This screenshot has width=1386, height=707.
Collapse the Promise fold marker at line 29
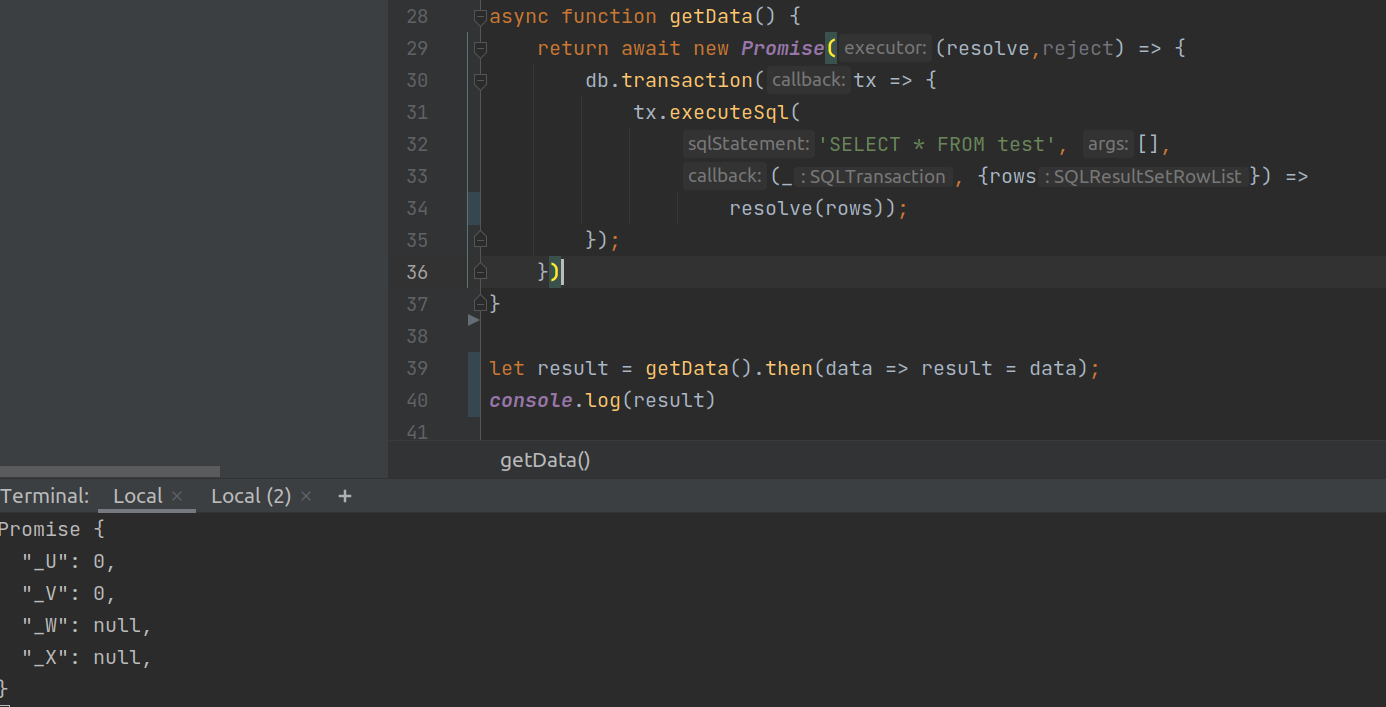(x=480, y=48)
